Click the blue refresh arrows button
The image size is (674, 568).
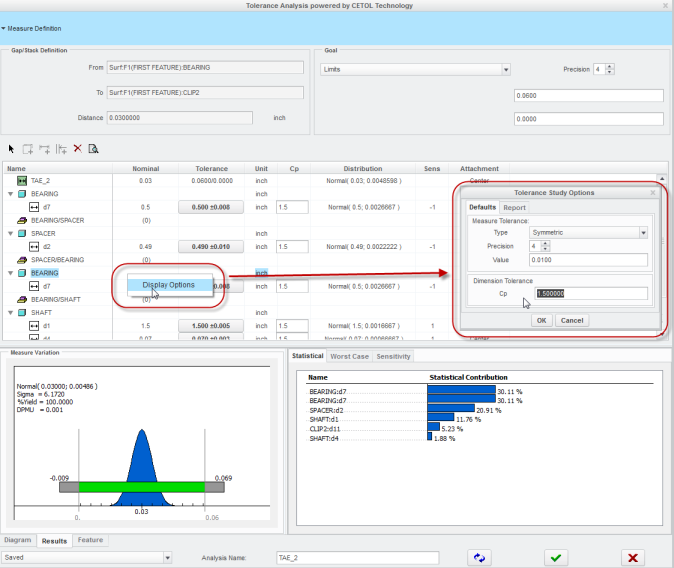click(x=482, y=557)
